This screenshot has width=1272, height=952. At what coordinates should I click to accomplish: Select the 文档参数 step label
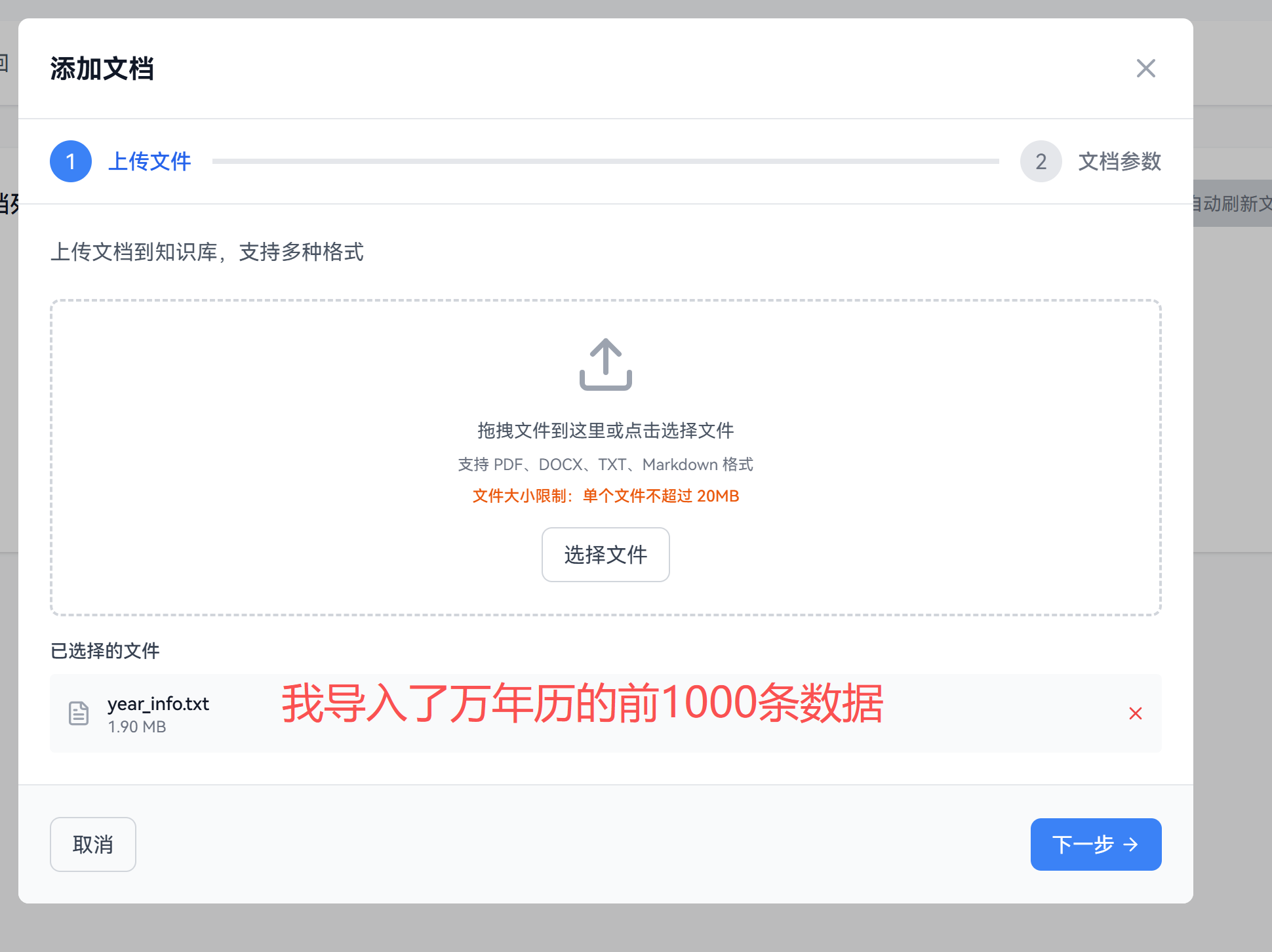[1119, 161]
